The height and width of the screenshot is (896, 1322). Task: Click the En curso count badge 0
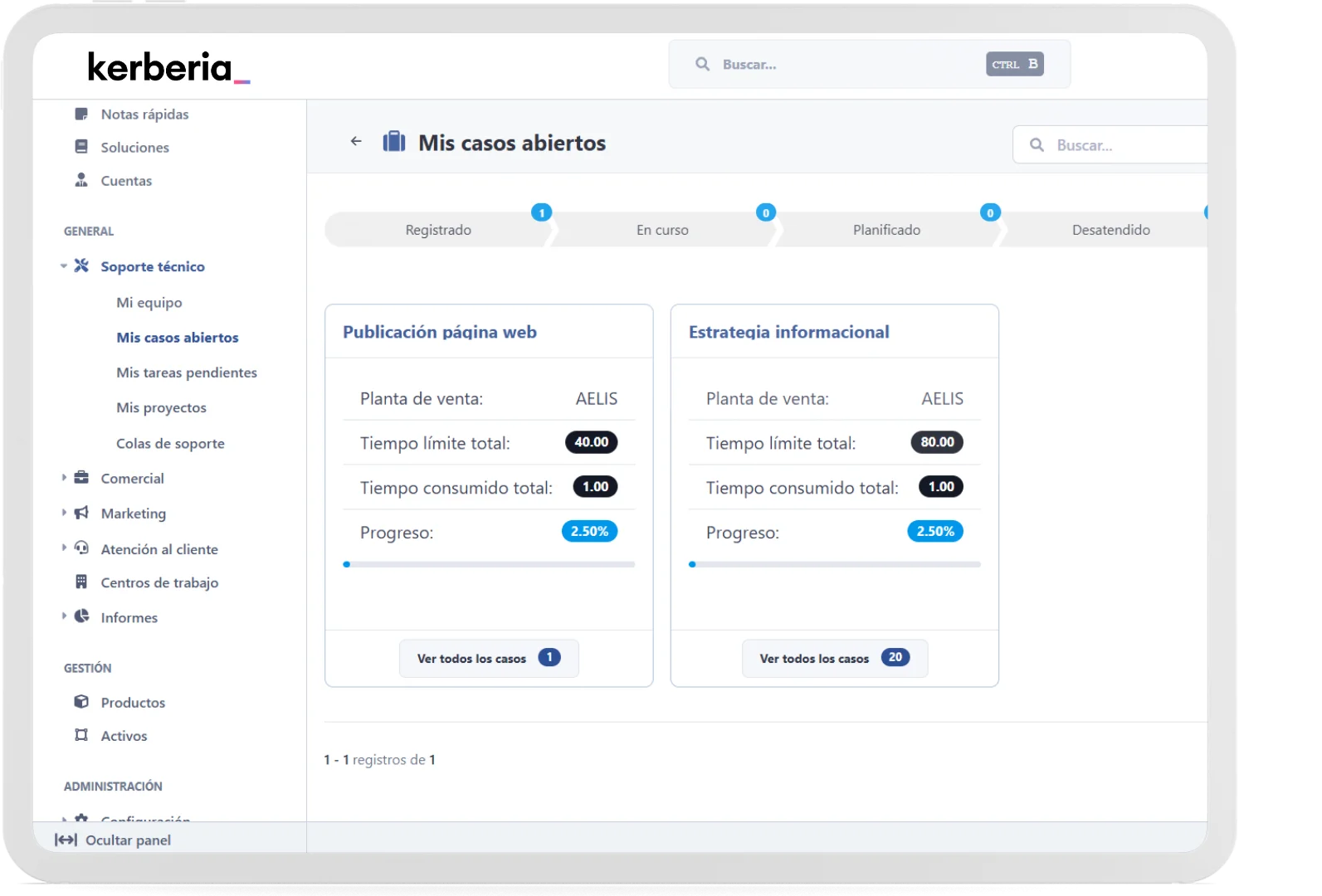[766, 212]
